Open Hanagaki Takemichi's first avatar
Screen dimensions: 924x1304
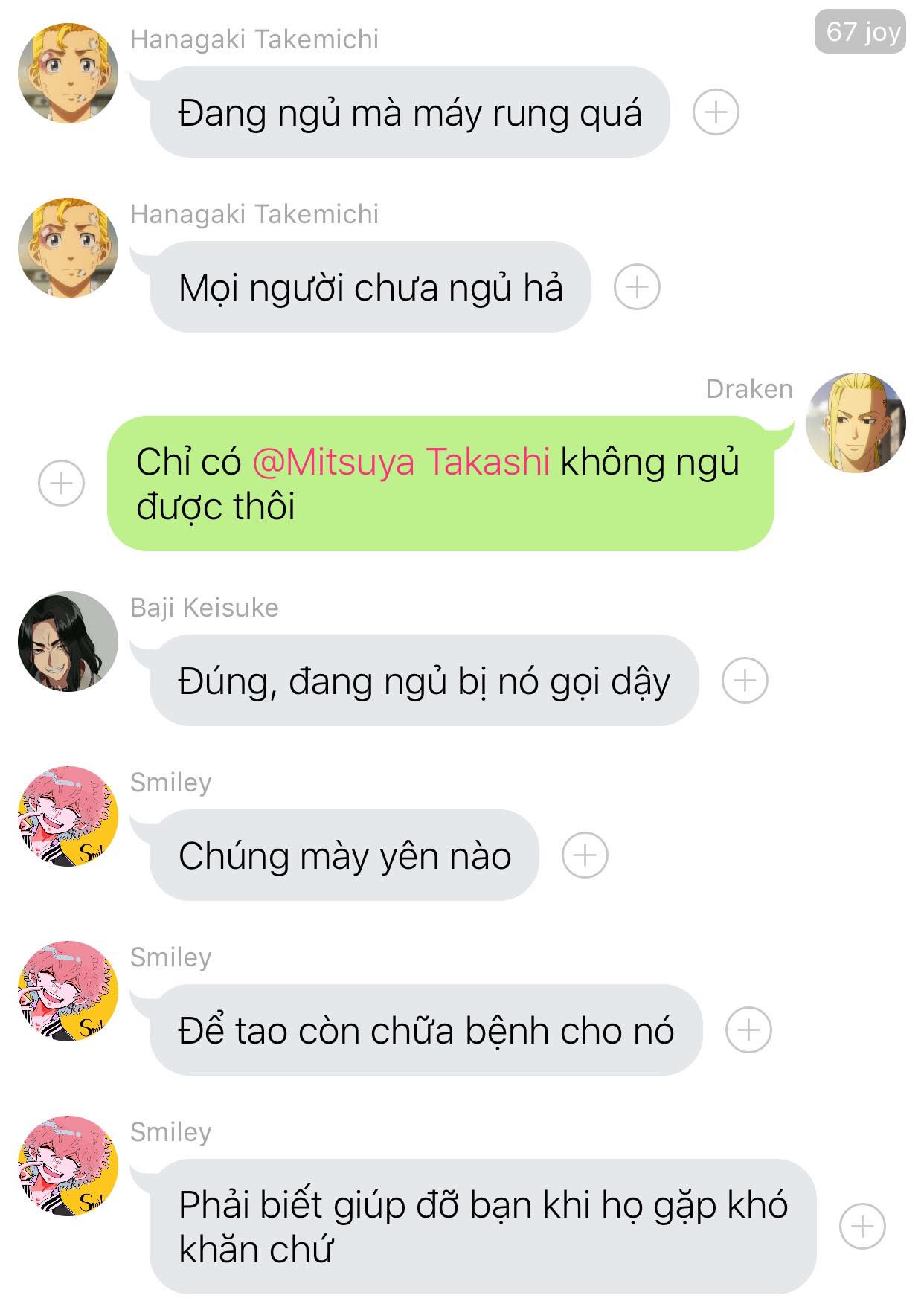coord(68,73)
